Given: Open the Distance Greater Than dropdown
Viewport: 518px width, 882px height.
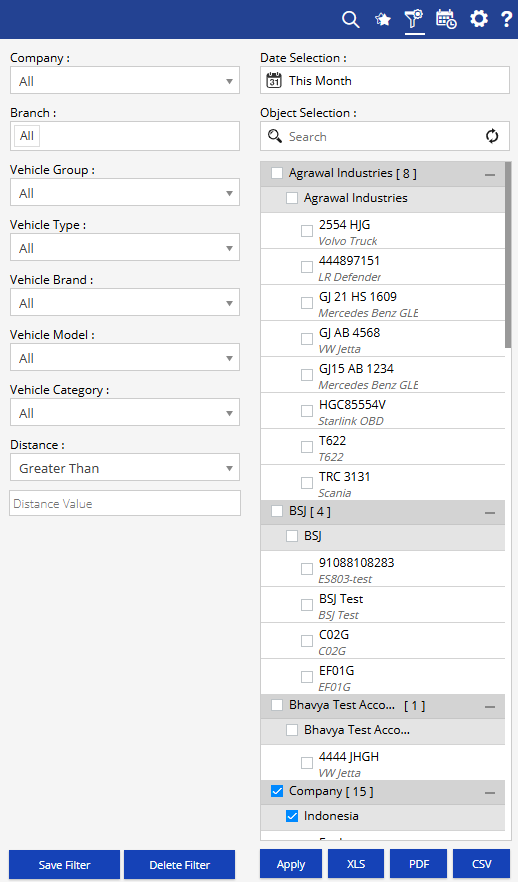Looking at the screenshot, I should [x=125, y=467].
